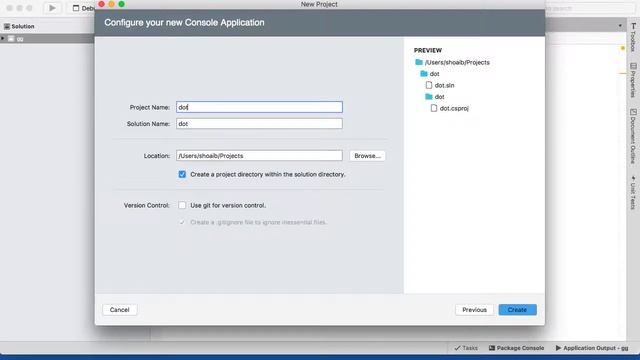Select dot.sln file in preview

click(444, 85)
